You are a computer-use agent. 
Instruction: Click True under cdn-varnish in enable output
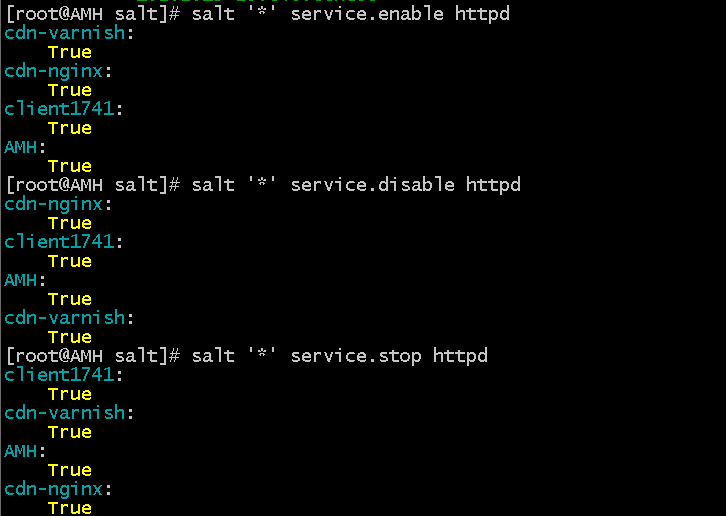point(69,52)
